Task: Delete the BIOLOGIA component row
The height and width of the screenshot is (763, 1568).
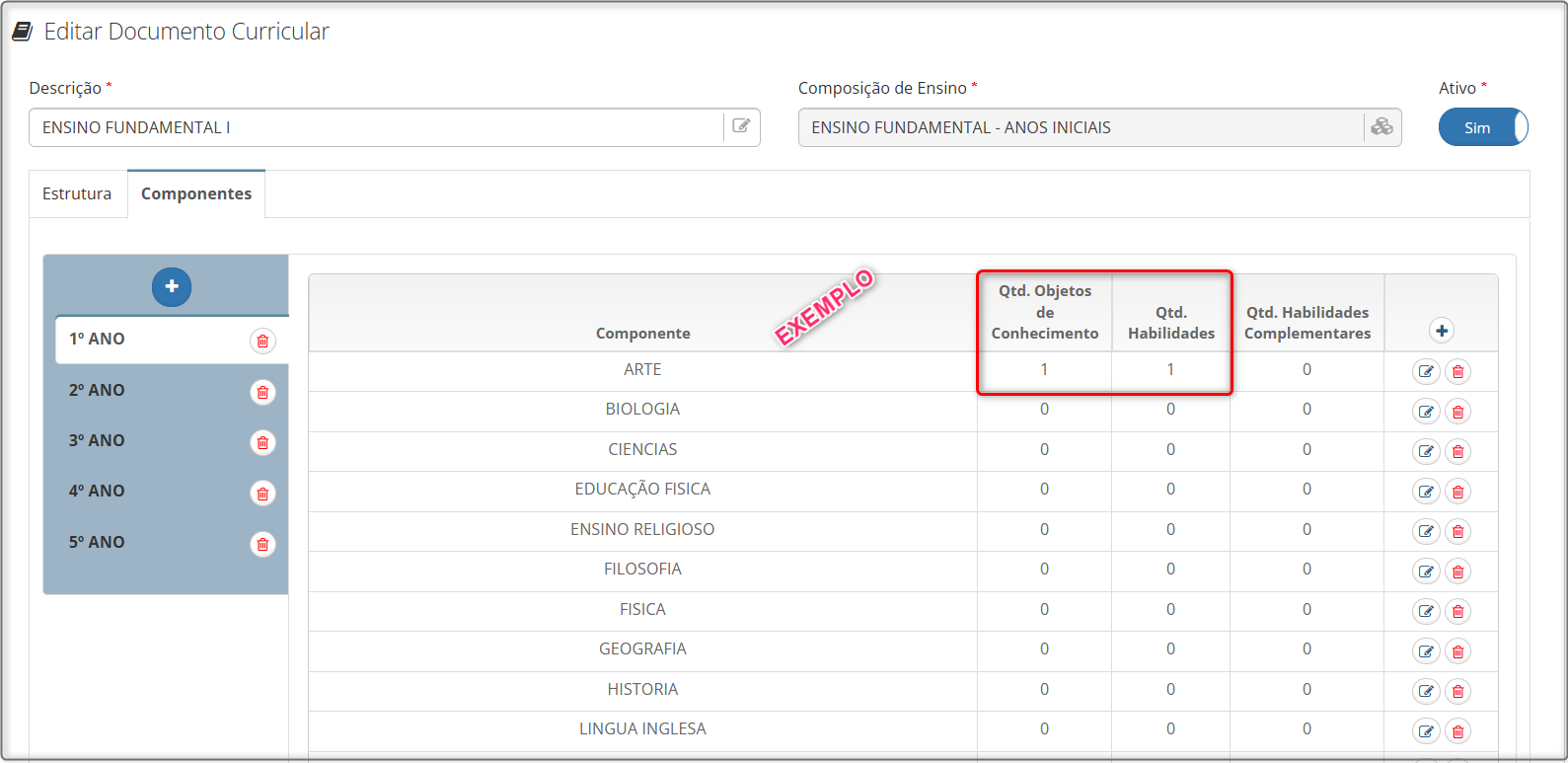Action: pos(1457,412)
